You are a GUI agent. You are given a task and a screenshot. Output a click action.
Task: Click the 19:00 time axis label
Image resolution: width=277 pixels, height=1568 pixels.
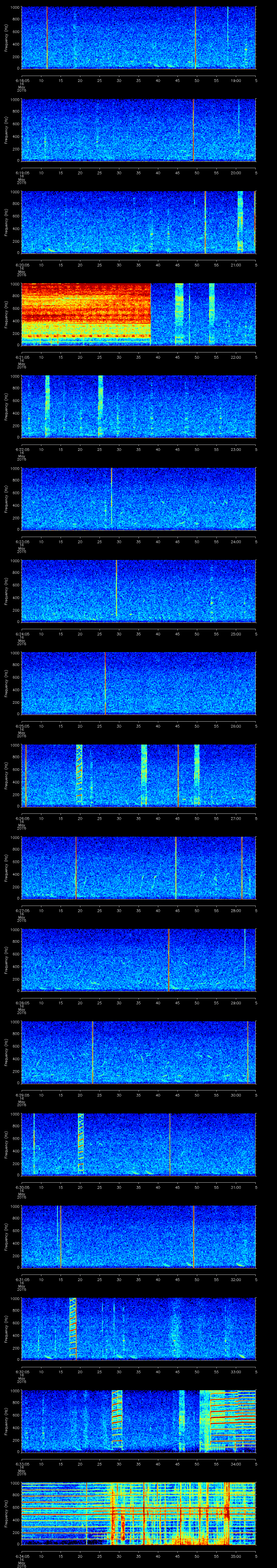236,80
